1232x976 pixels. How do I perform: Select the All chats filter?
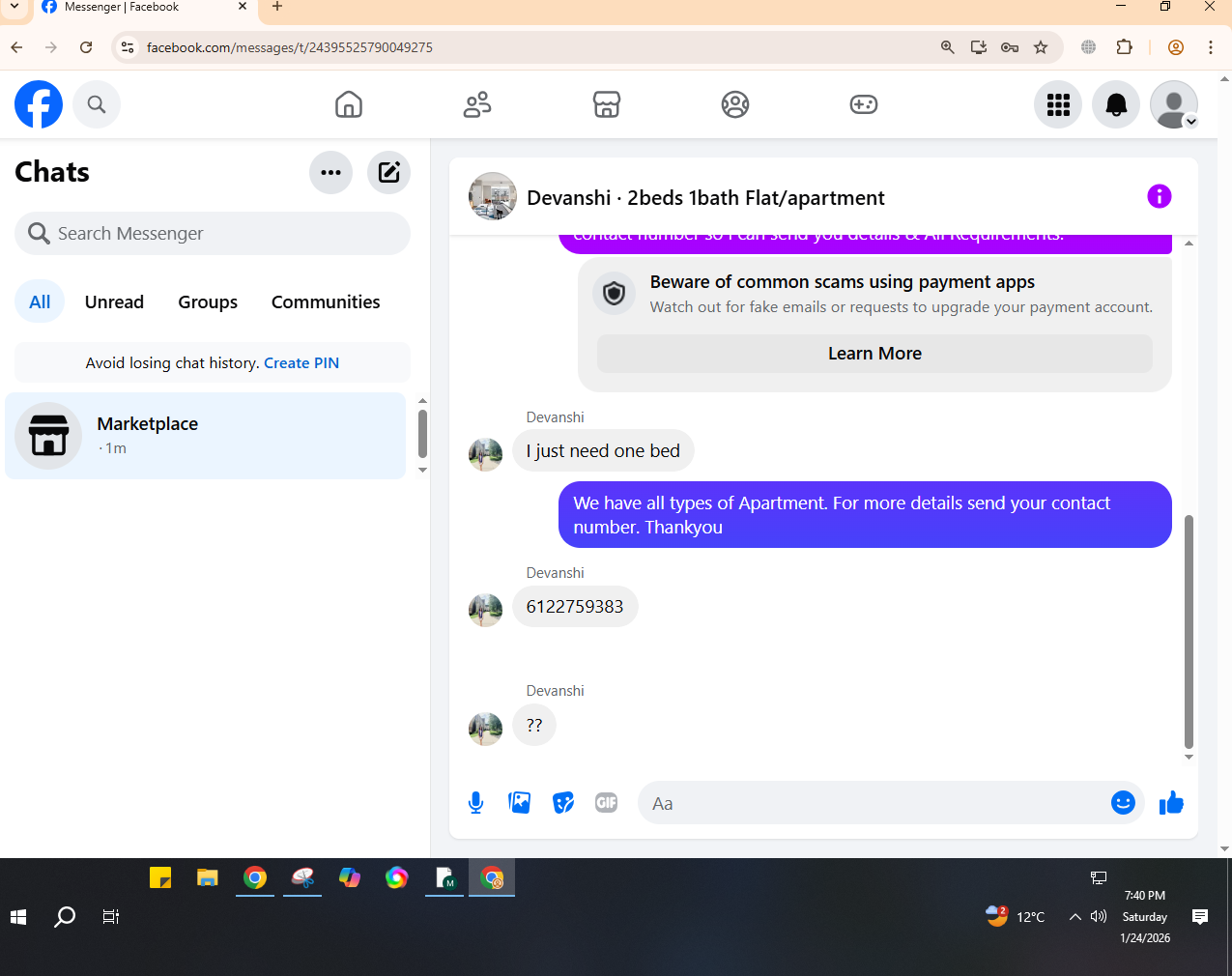[x=40, y=302]
